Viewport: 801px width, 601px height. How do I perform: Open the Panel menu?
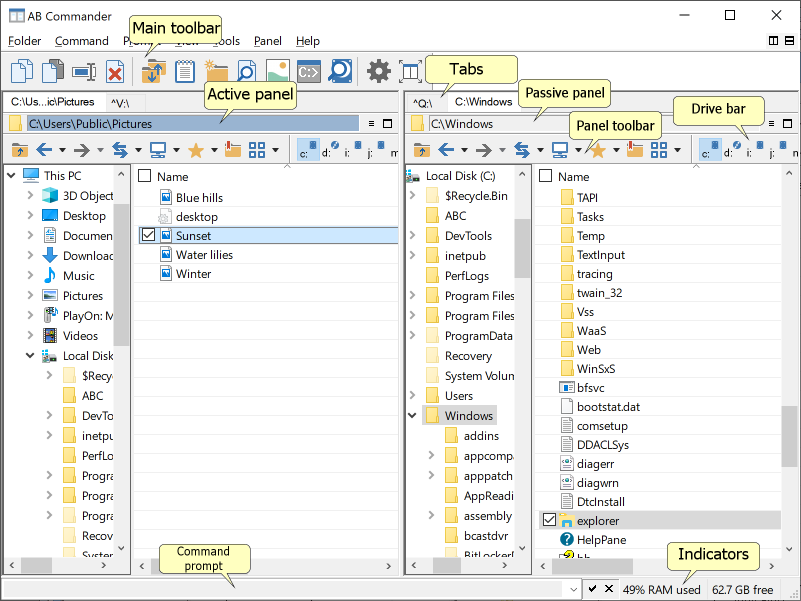pyautogui.click(x=268, y=41)
